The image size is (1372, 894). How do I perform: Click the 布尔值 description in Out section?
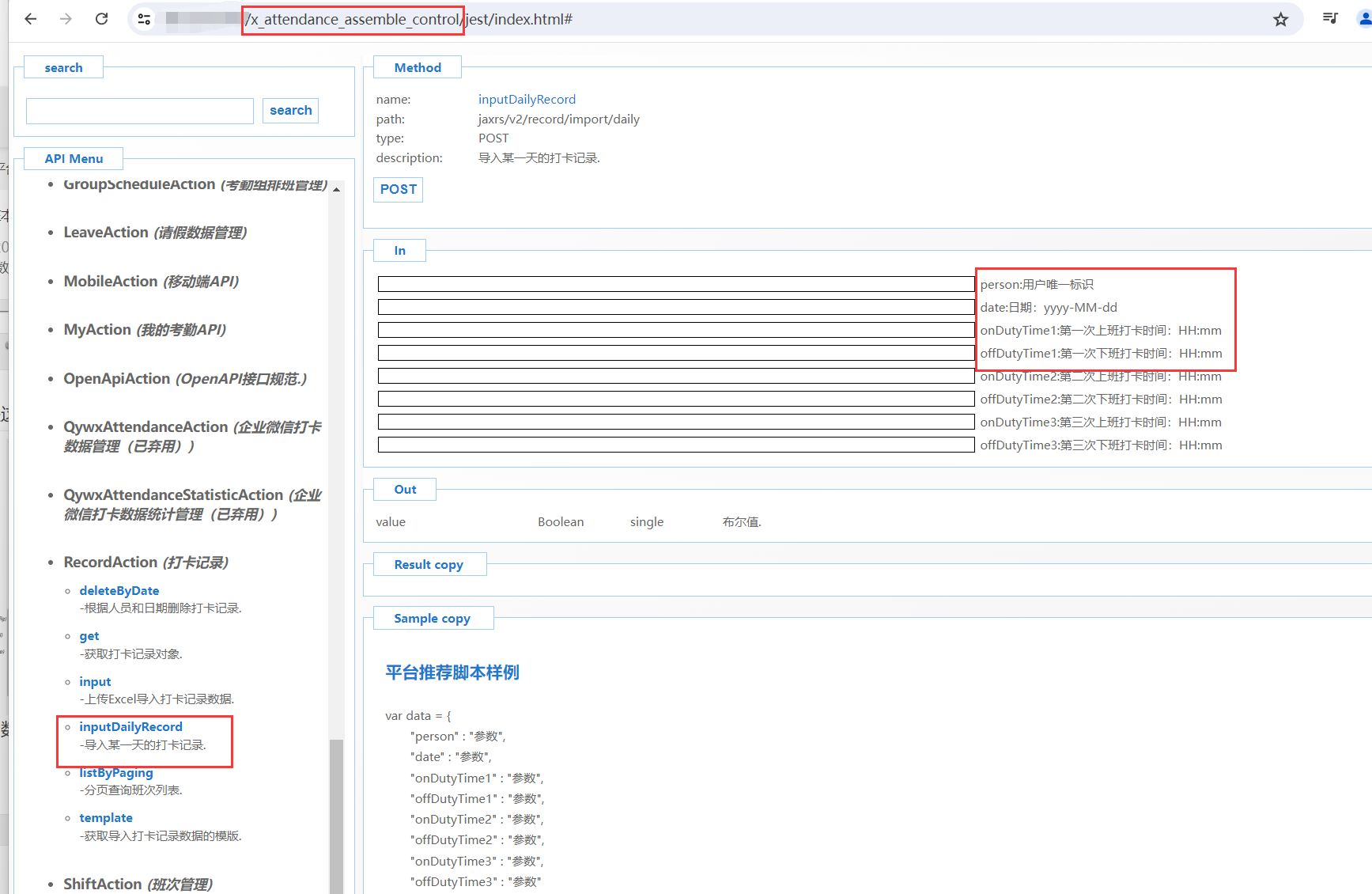[742, 522]
